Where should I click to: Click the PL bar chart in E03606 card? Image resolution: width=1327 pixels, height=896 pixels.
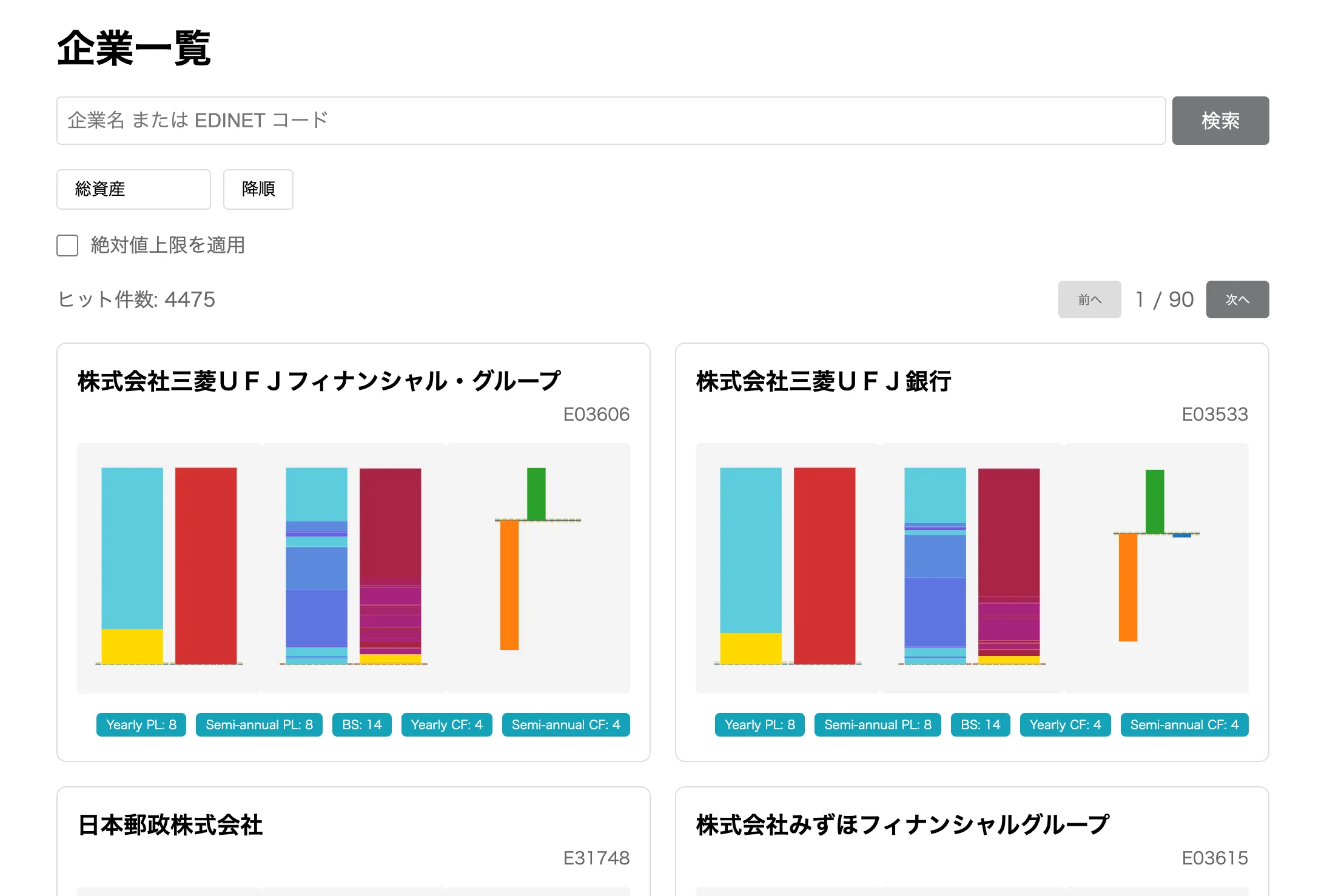(x=169, y=568)
